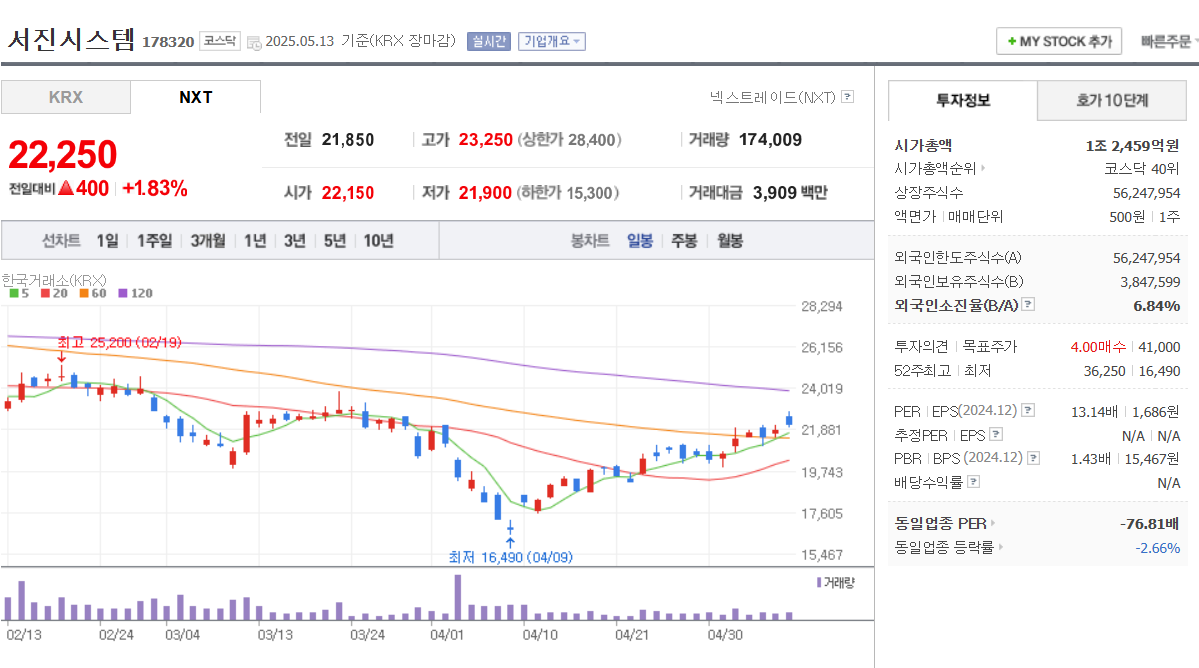This screenshot has width=1199, height=668.
Task: Open the 넥스트레이드(NXT) help icon
Action: (x=848, y=96)
